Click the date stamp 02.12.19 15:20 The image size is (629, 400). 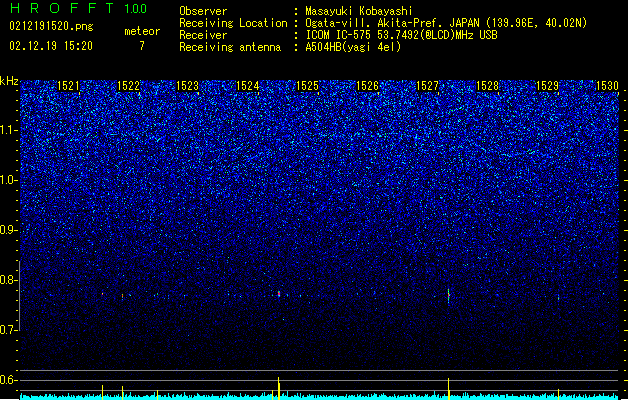[x=51, y=46]
